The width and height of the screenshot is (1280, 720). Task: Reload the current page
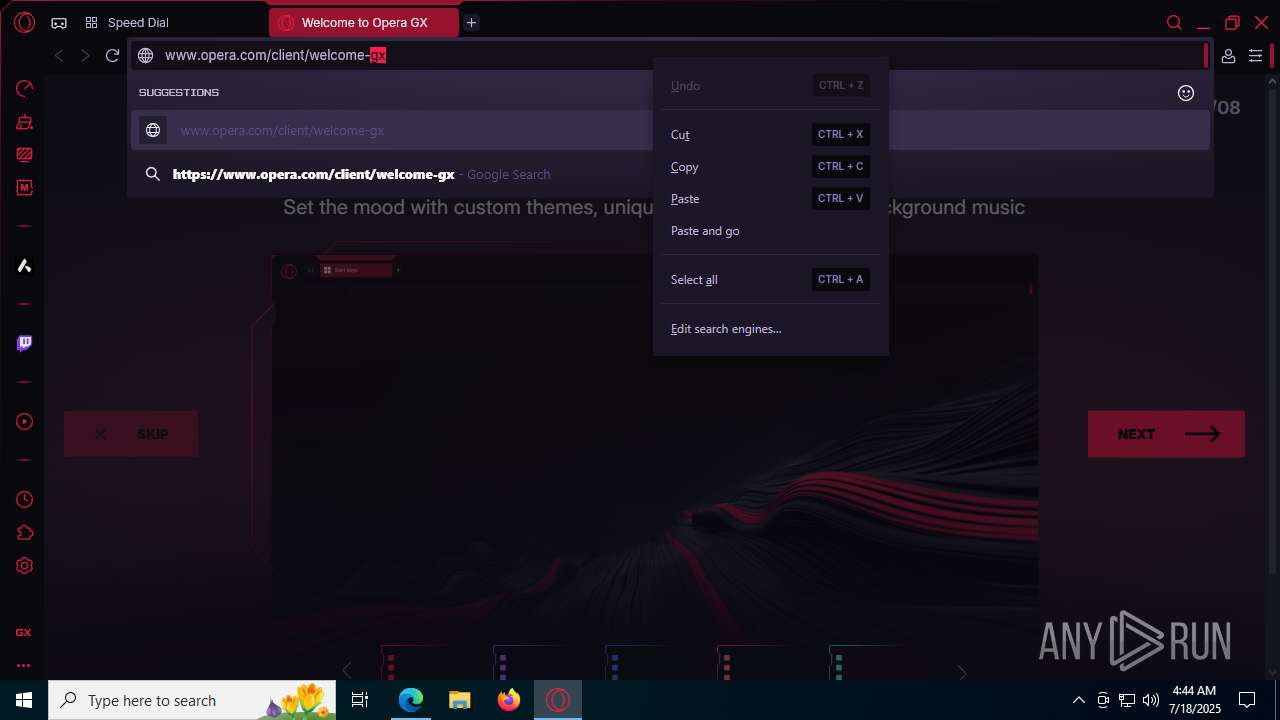(x=112, y=56)
